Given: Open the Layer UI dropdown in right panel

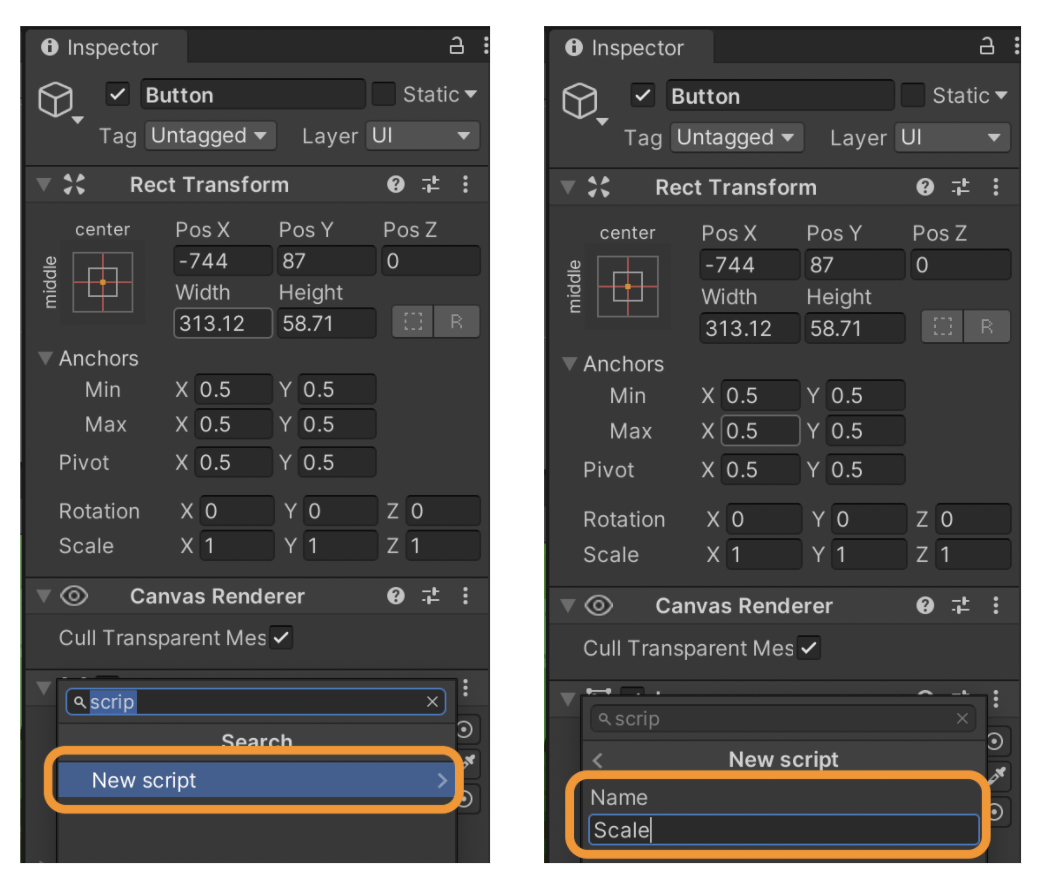Looking at the screenshot, I should click(952, 137).
